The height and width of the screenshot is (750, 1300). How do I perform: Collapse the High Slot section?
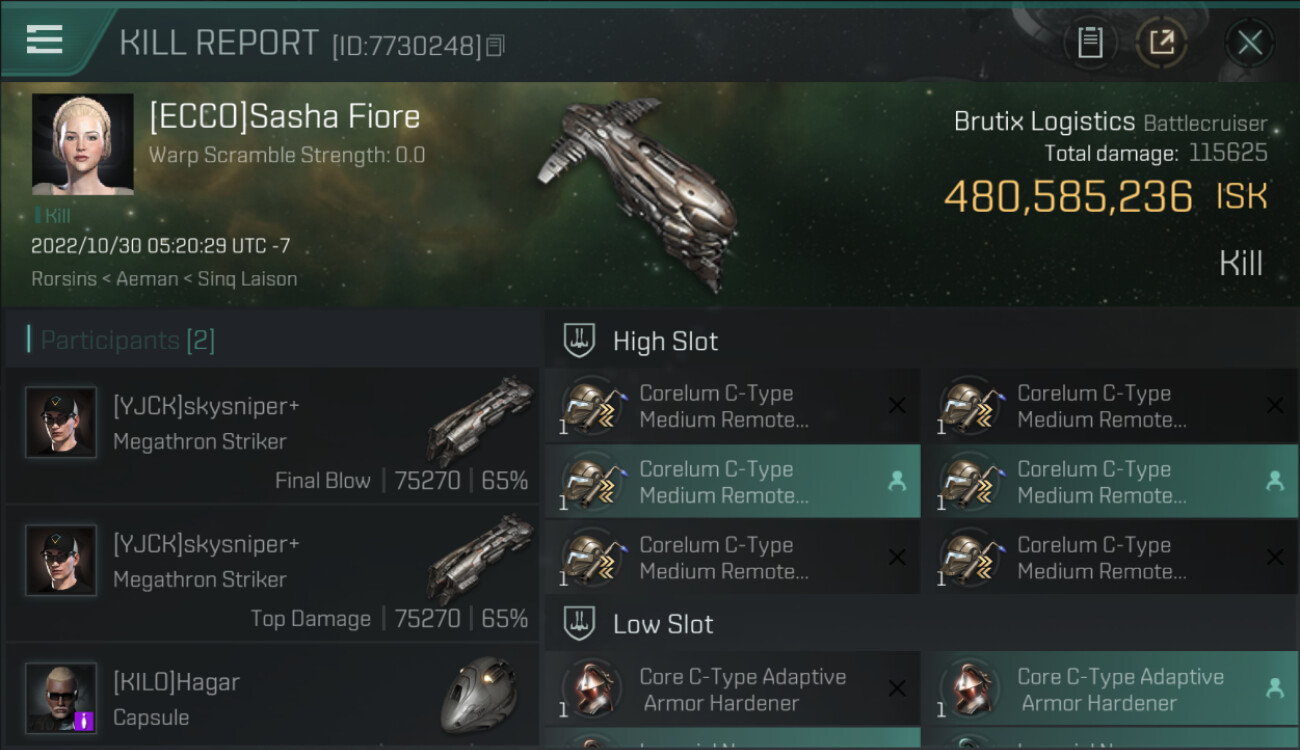[x=665, y=341]
